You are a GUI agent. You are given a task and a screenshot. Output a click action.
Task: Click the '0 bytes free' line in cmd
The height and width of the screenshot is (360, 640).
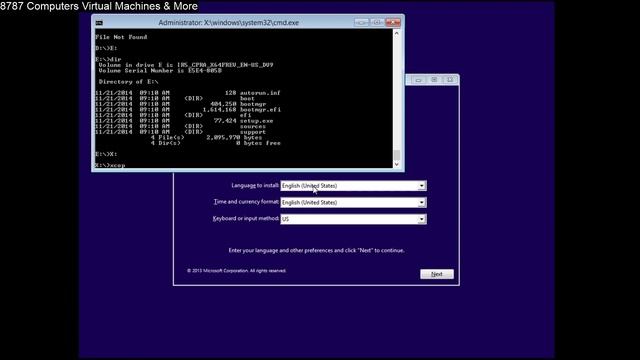click(258, 143)
